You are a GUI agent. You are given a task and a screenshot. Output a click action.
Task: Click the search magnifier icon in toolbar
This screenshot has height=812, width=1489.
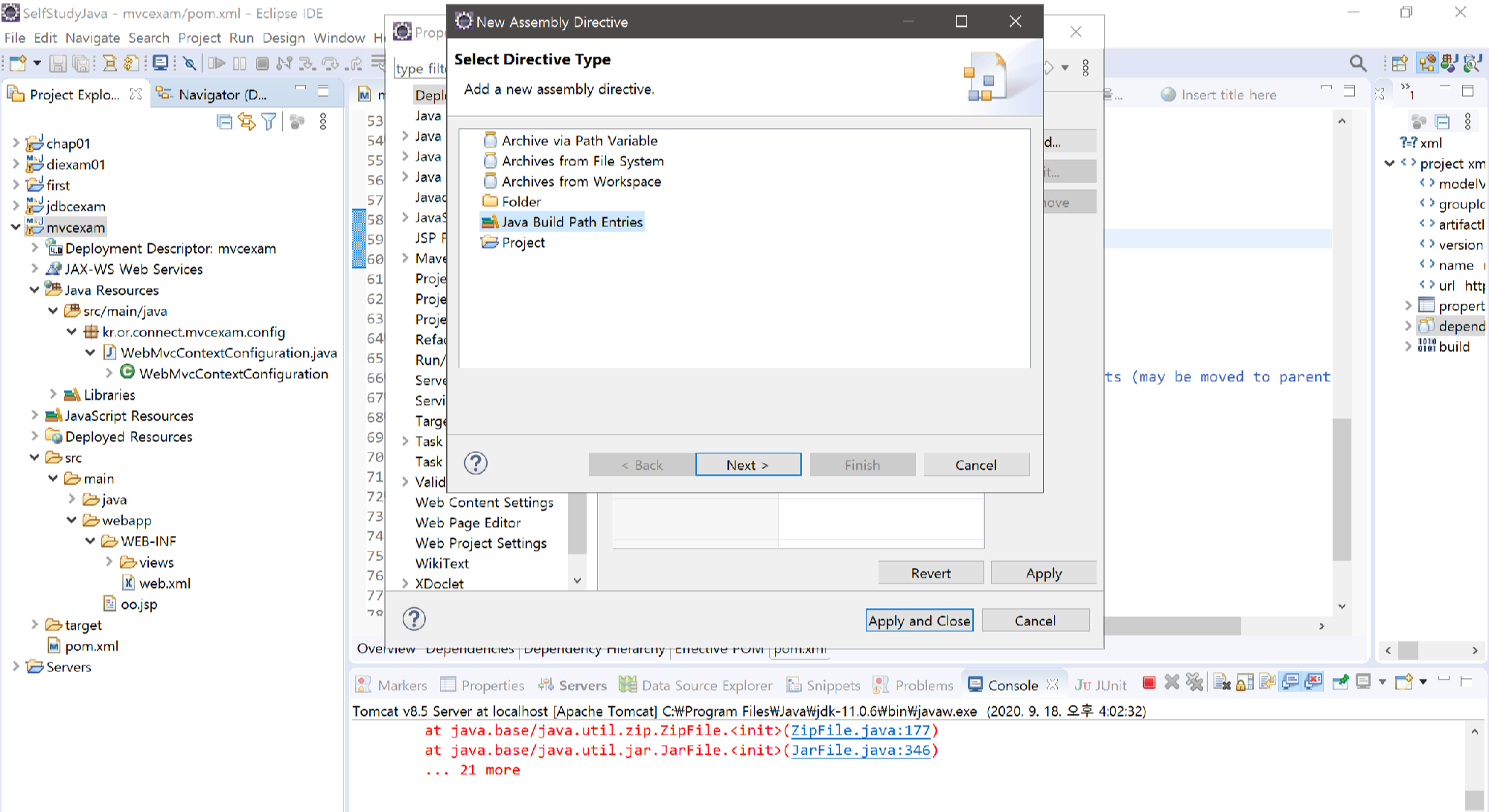coord(1358,64)
